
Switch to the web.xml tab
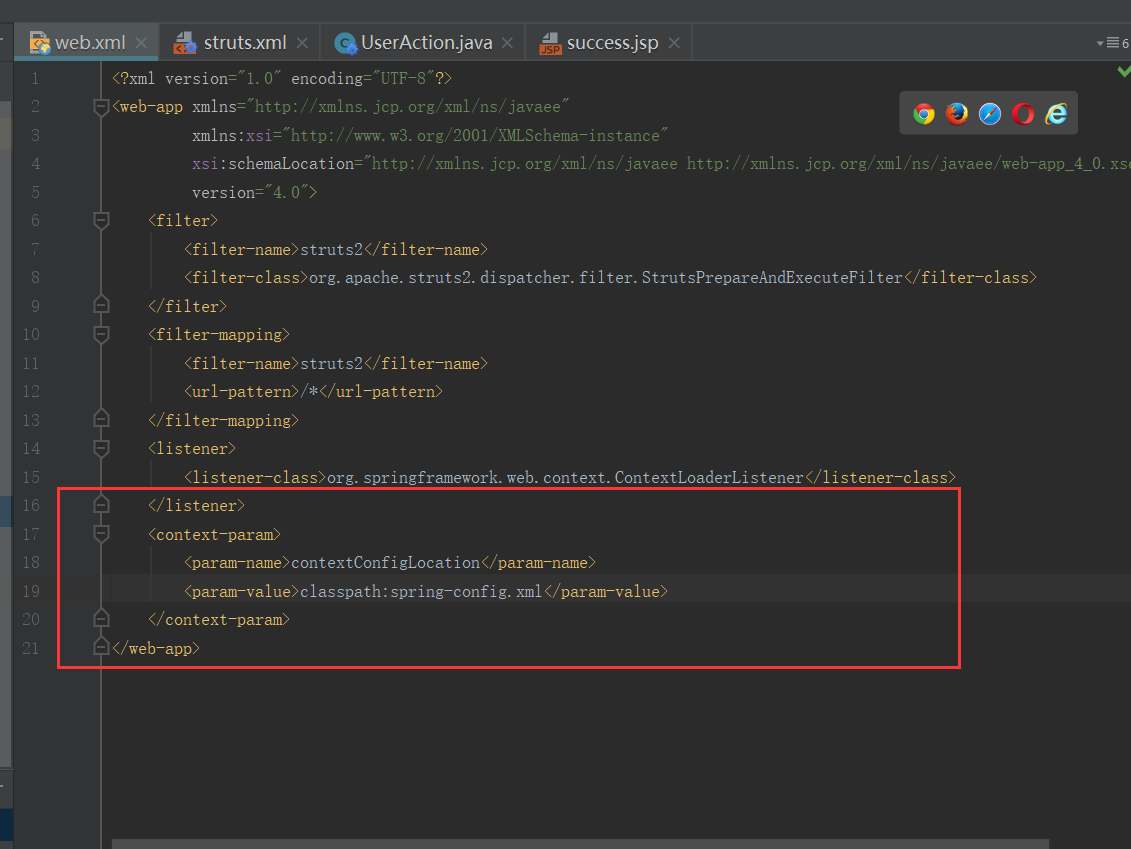point(87,43)
